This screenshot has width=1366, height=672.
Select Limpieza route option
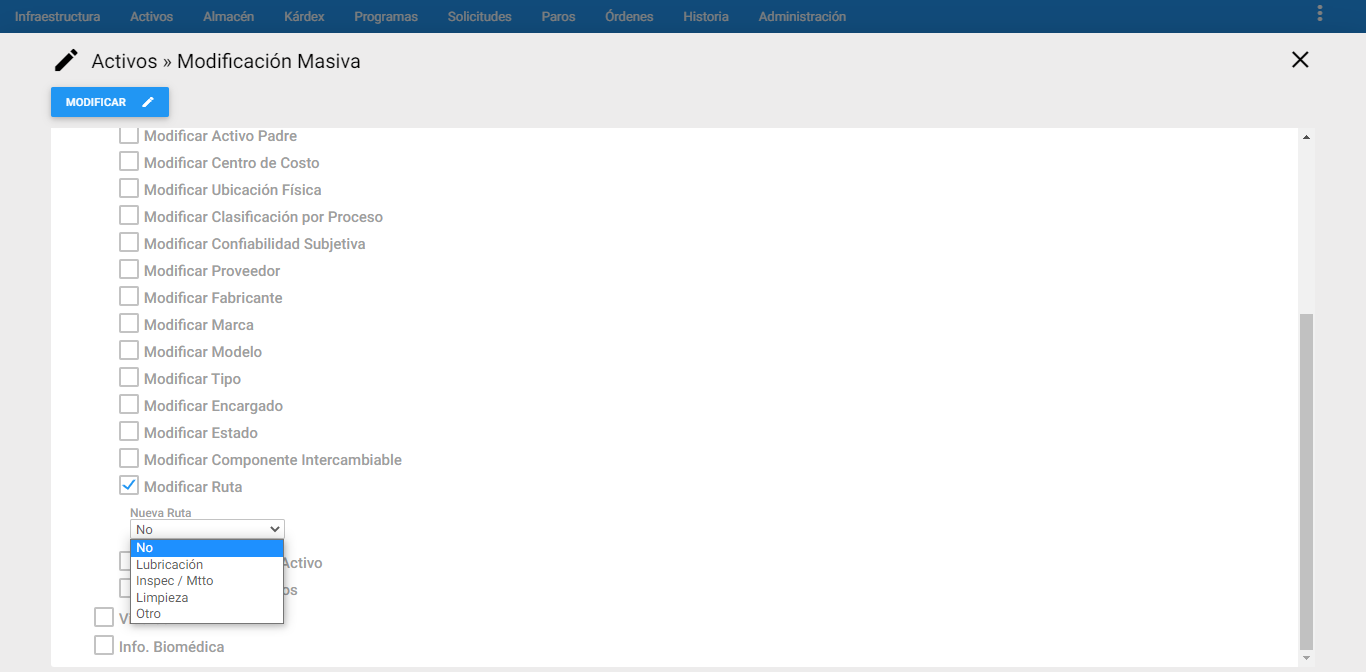pos(207,597)
